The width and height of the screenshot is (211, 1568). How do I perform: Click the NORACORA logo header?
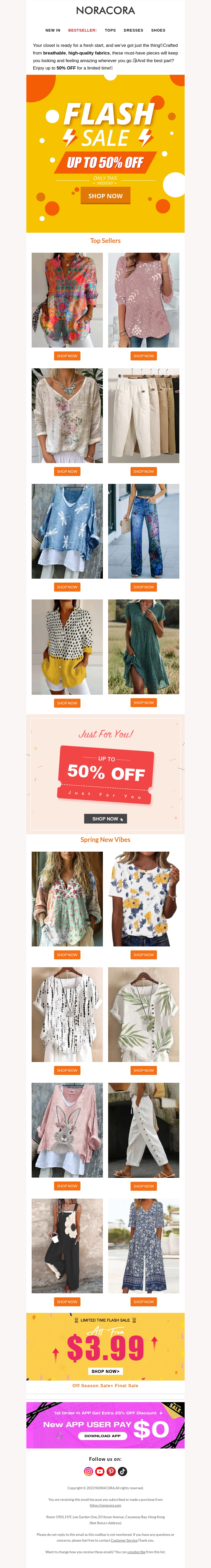[105, 10]
